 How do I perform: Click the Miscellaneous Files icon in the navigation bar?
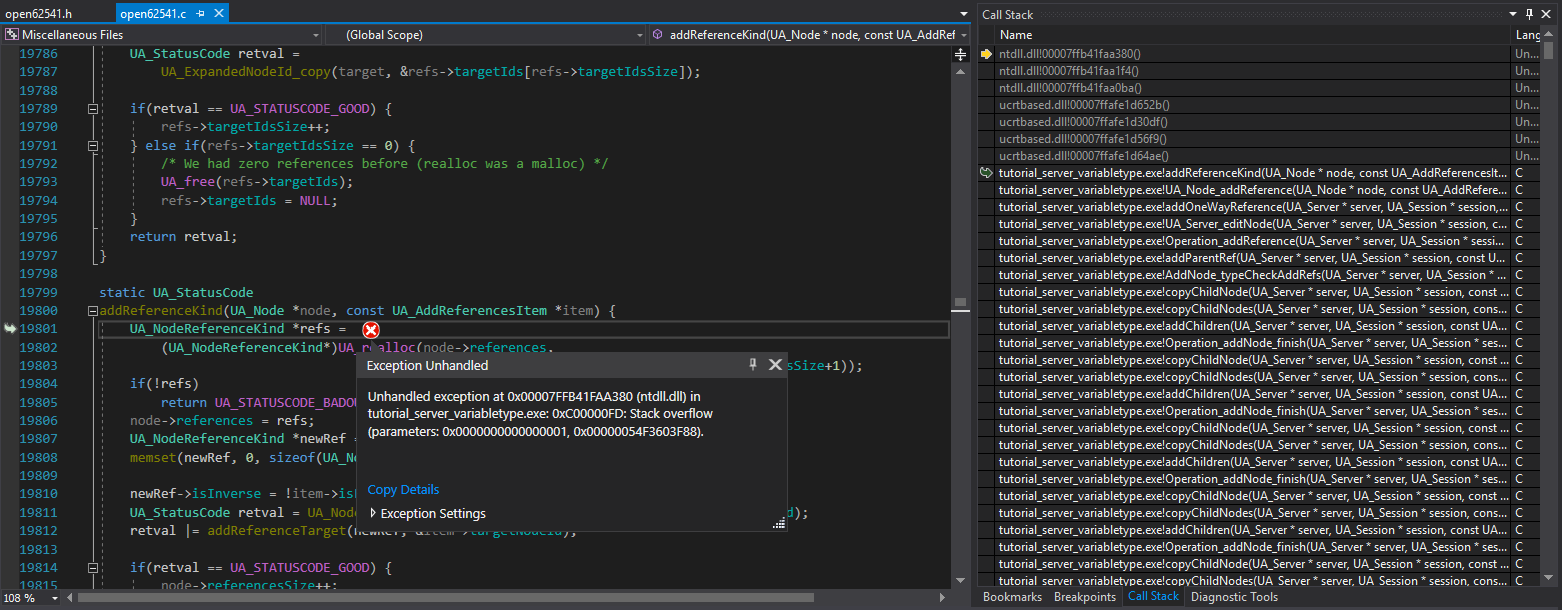pos(10,33)
